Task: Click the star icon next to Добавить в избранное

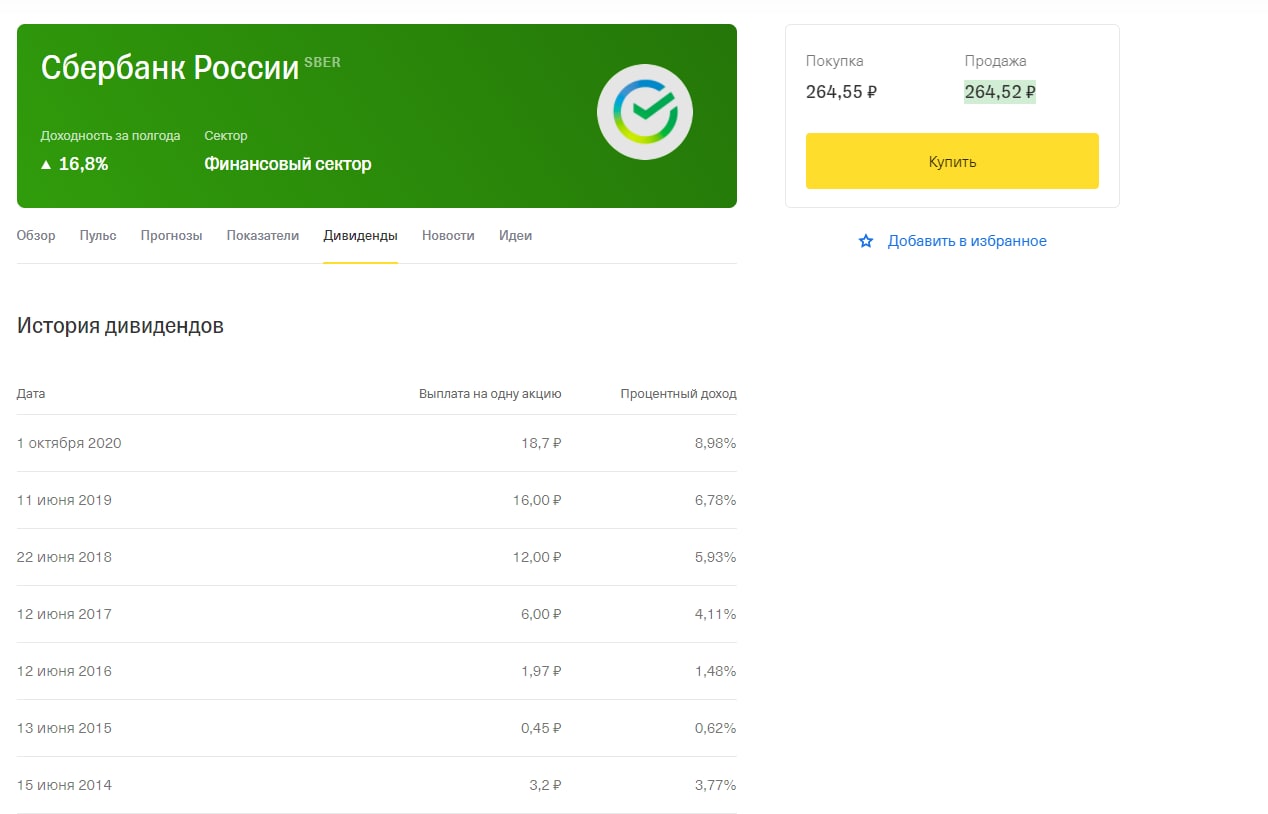Action: pyautogui.click(x=866, y=241)
